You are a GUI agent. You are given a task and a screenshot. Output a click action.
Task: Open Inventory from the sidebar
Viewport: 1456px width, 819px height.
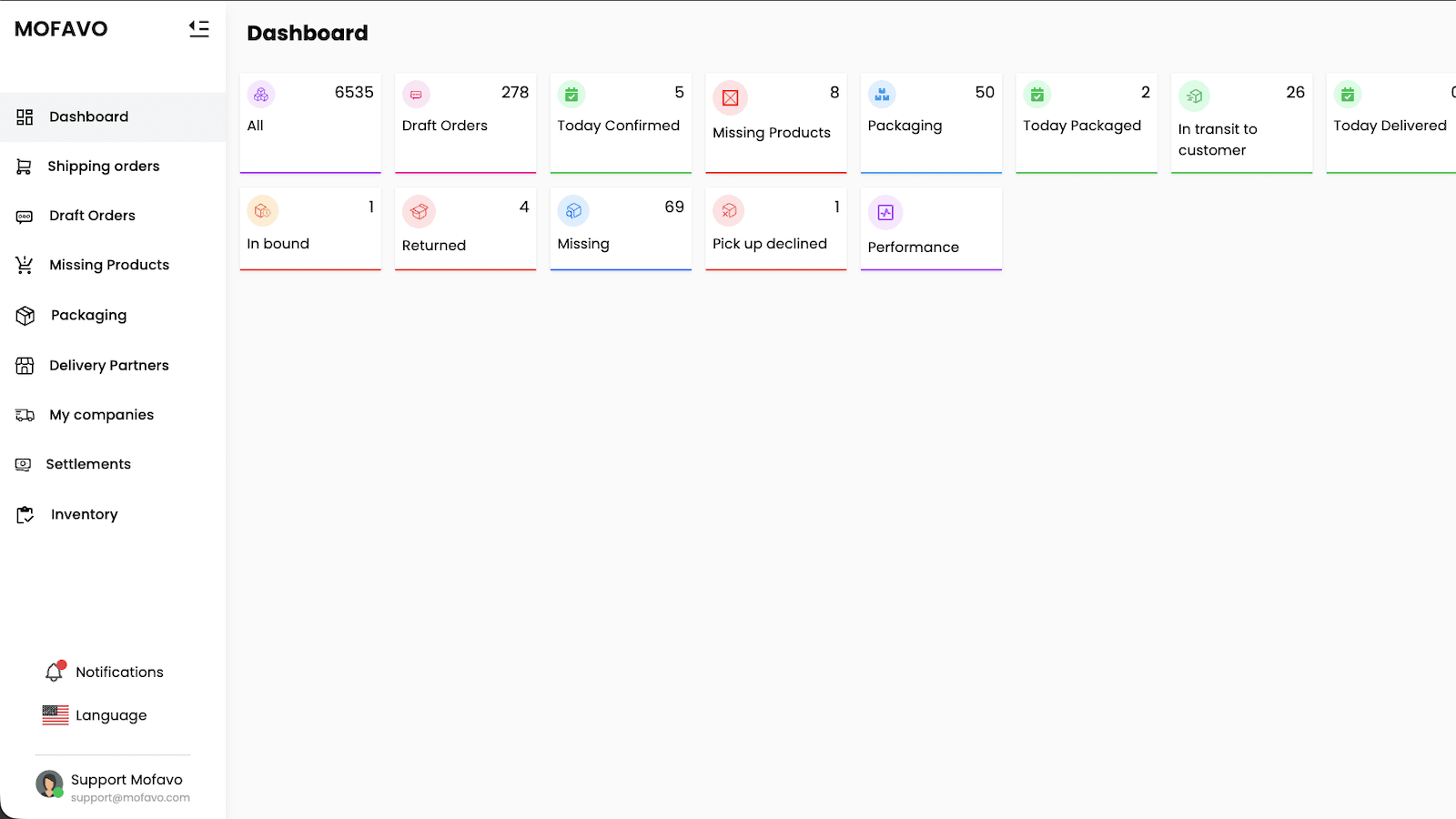[x=85, y=514]
